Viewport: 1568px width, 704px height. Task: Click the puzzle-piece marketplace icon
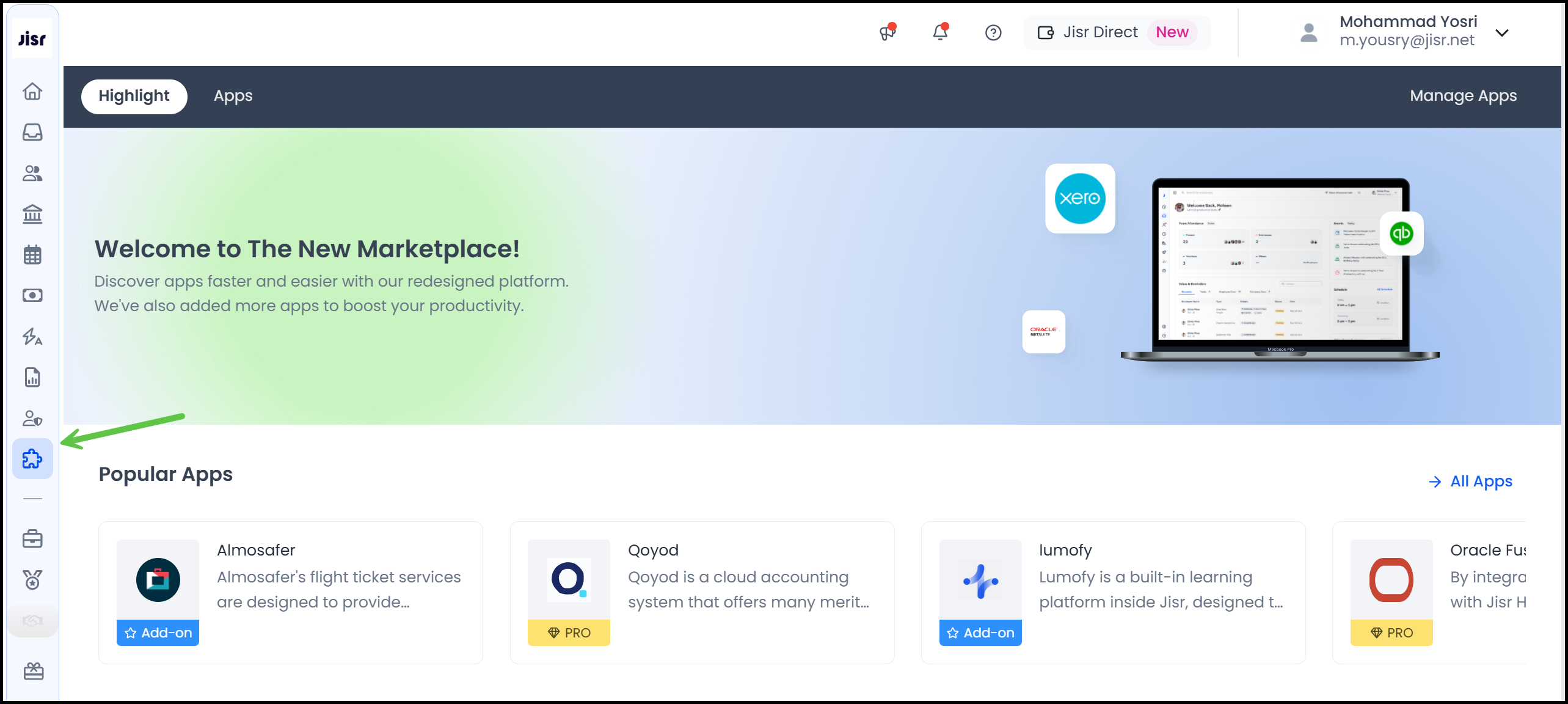[x=32, y=458]
